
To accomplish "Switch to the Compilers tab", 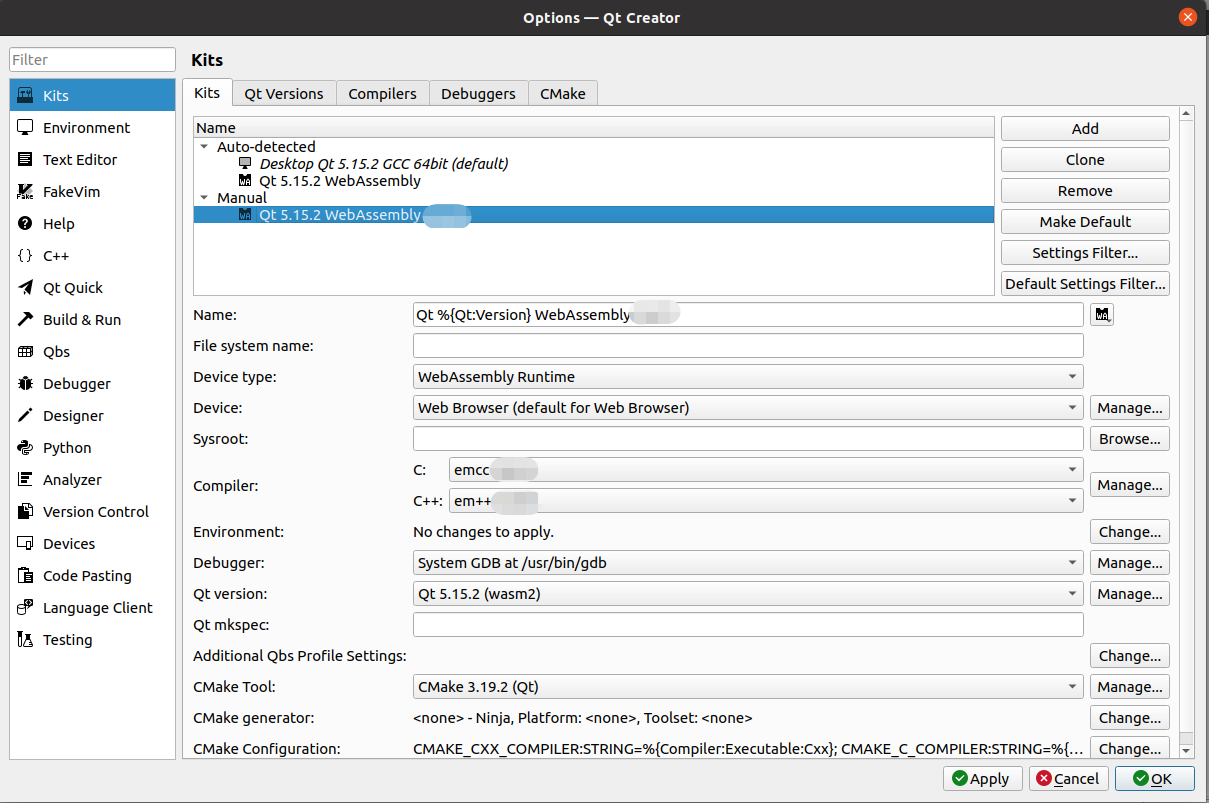I will click(382, 93).
